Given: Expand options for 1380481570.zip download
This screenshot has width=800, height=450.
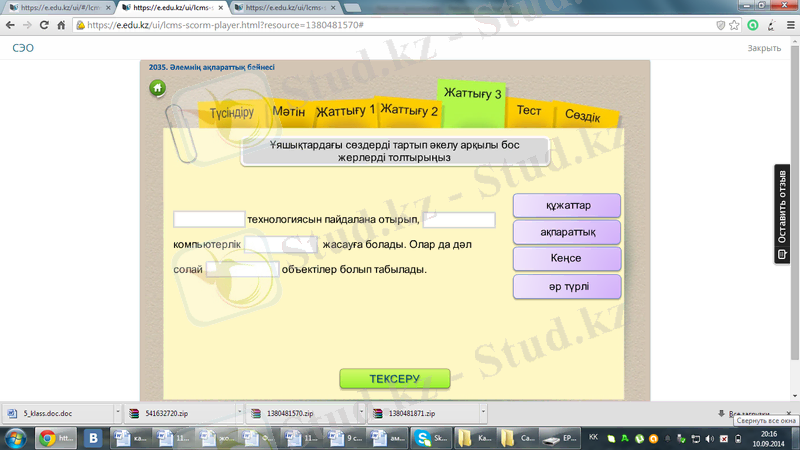Looking at the screenshot, I should coord(361,412).
